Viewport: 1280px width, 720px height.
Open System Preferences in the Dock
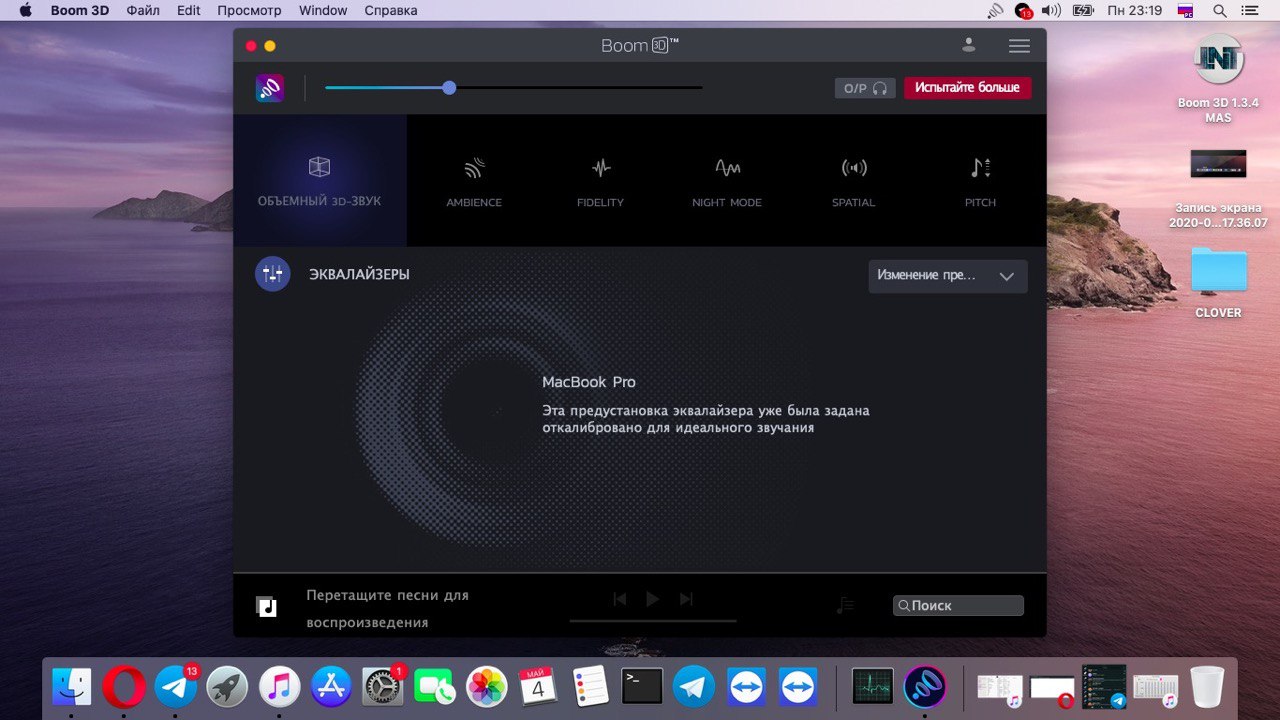pyautogui.click(x=383, y=687)
